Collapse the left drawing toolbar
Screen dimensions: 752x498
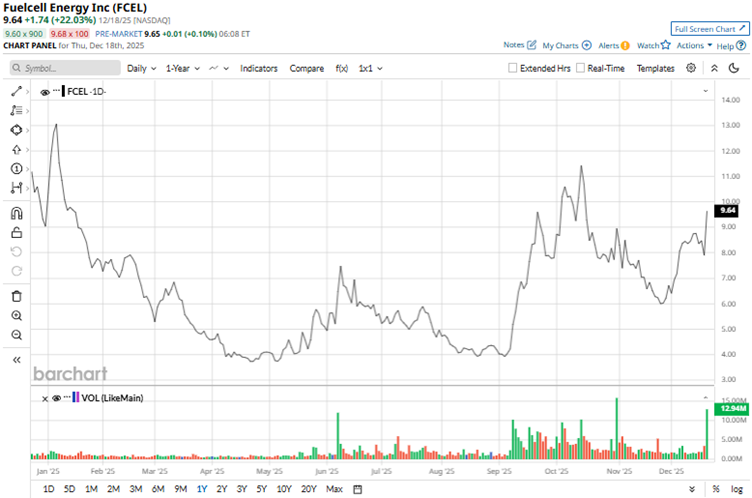pyautogui.click(x=16, y=360)
